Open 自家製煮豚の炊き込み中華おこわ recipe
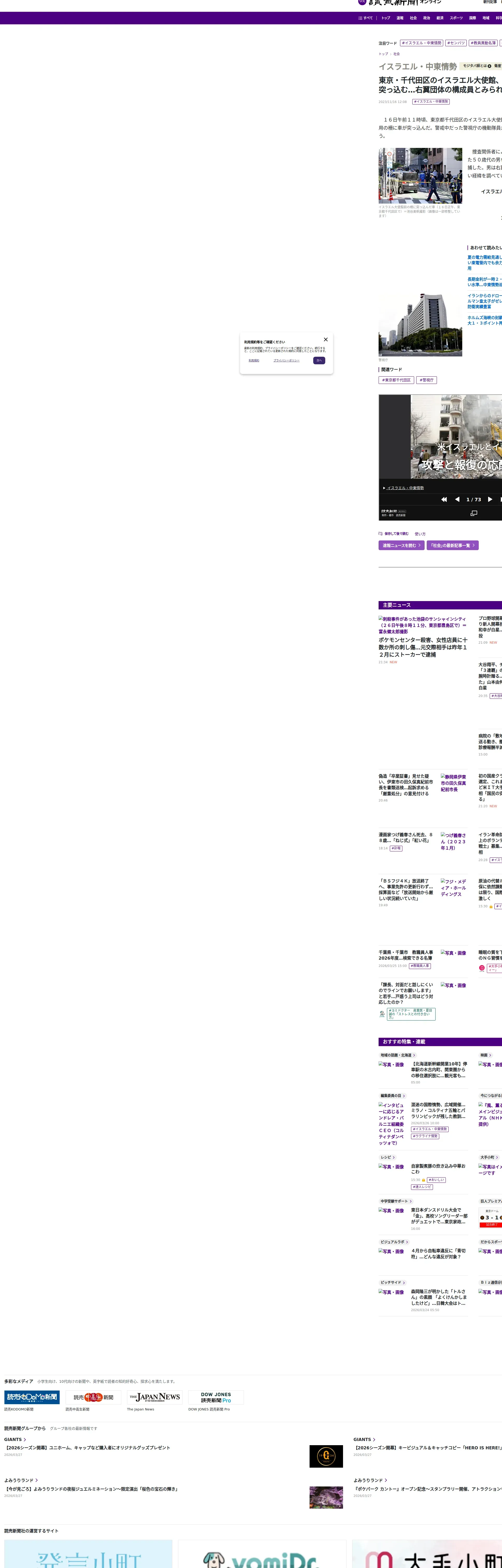502x1568 pixels. tap(439, 1169)
